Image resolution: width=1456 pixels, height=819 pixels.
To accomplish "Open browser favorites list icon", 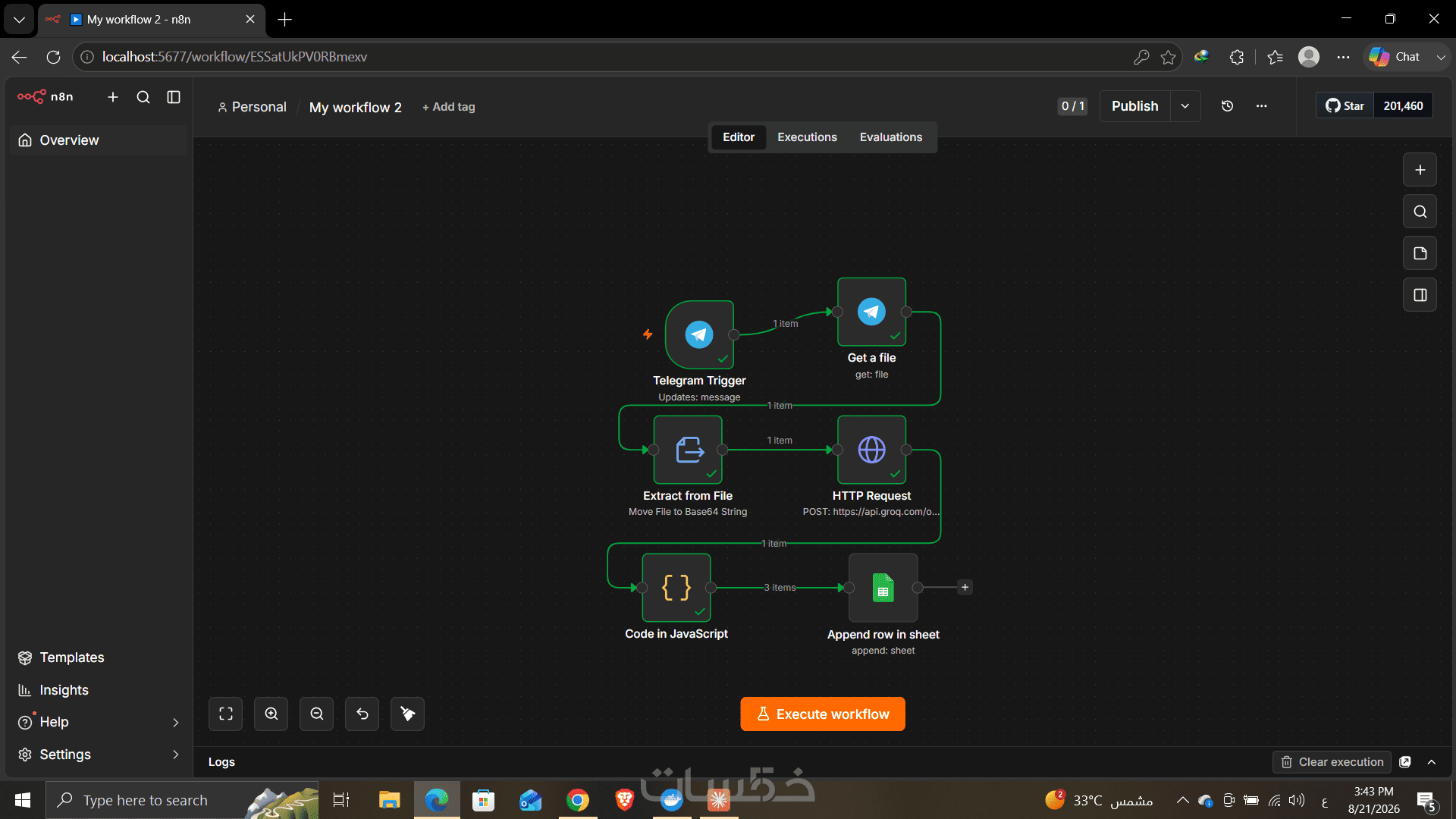I will (1275, 57).
